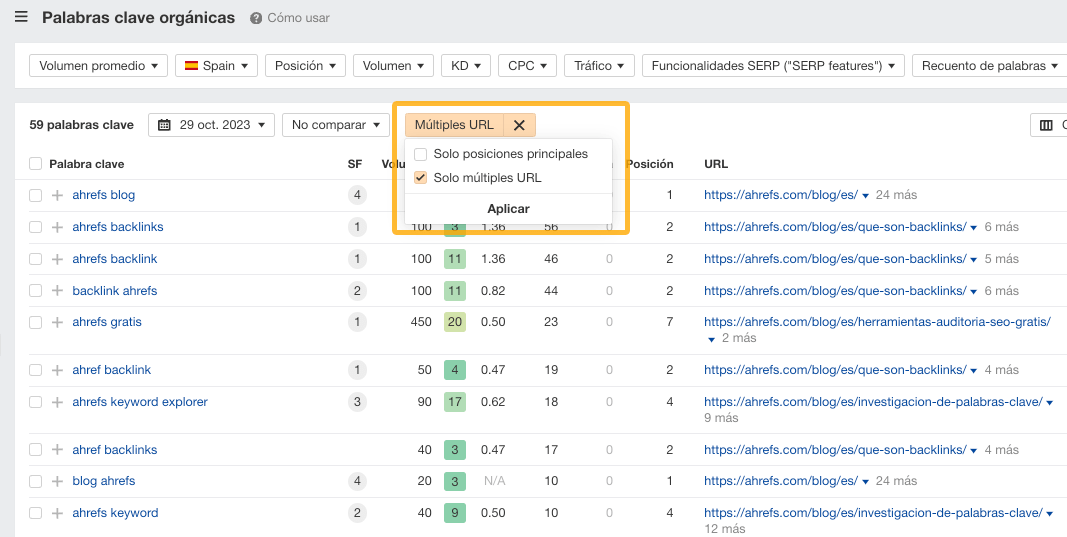Click the plus icon beside ahrefs keyword
Image resolution: width=1067 pixels, height=537 pixels.
(57, 513)
